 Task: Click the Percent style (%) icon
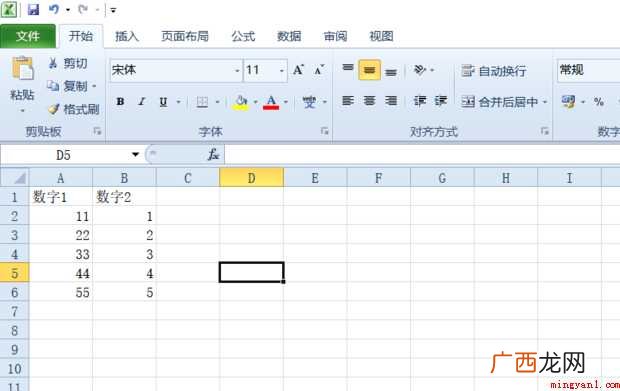[599, 102]
